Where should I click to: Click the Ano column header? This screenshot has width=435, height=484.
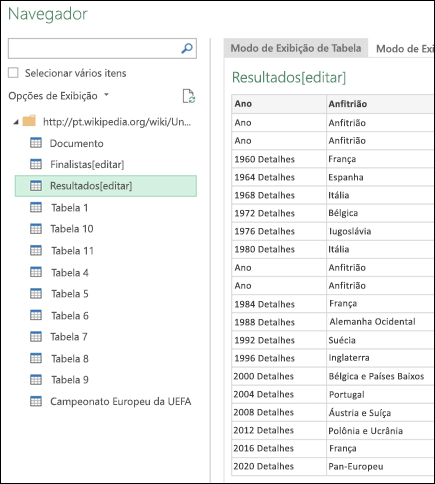point(279,104)
